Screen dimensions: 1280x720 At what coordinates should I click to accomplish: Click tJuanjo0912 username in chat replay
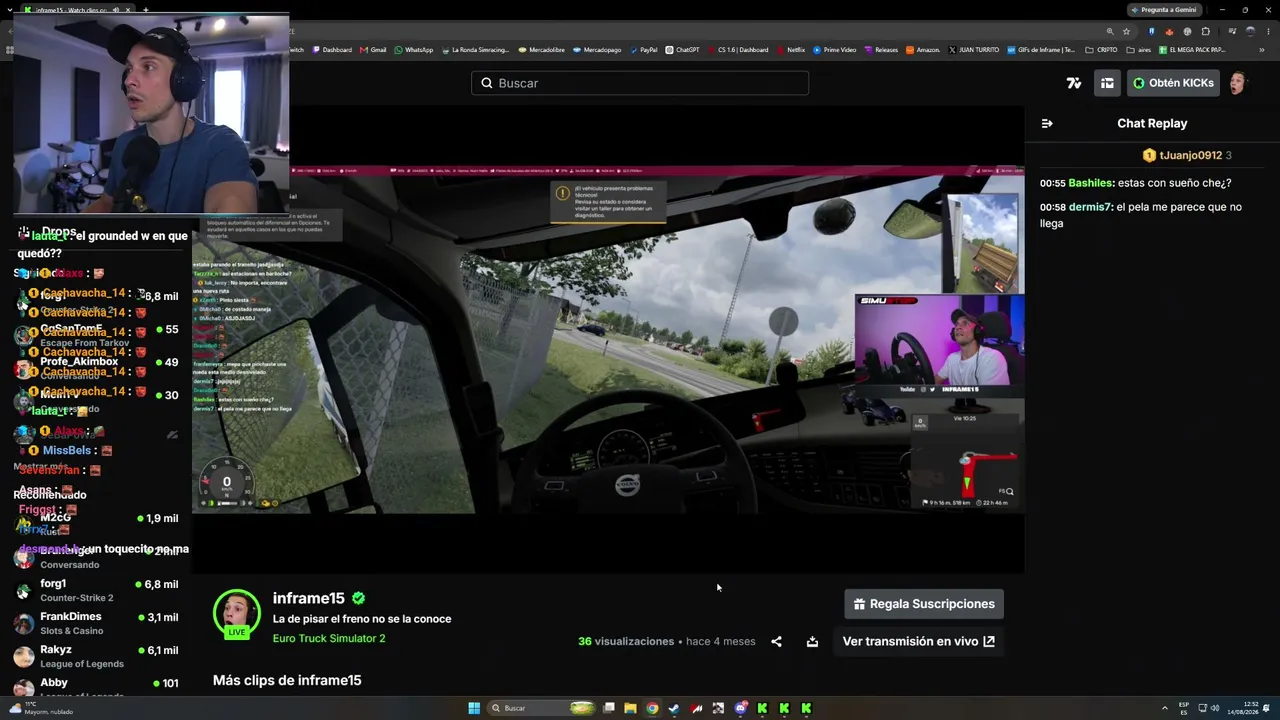click(x=1191, y=155)
